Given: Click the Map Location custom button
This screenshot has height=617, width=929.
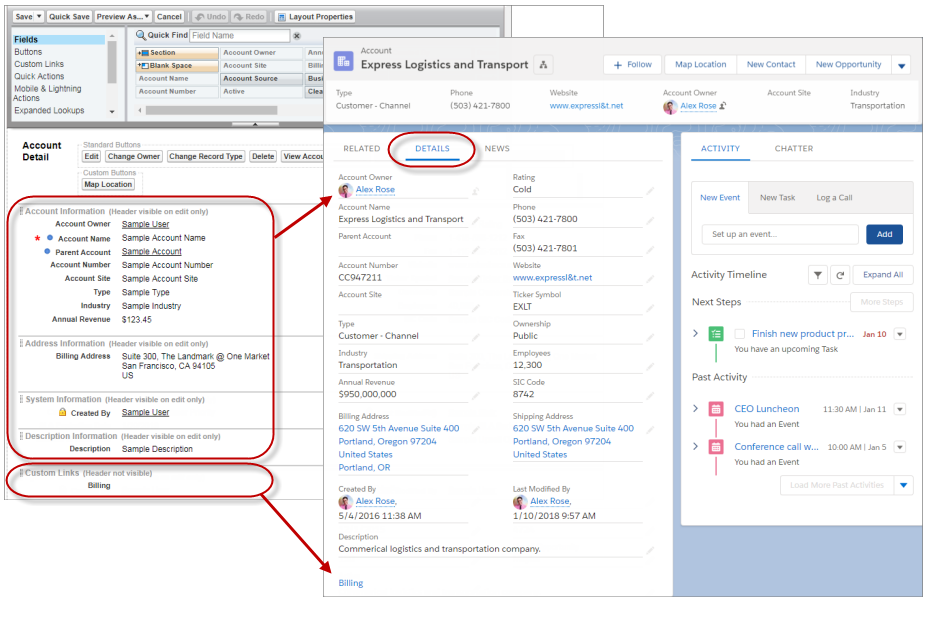Looking at the screenshot, I should click(108, 184).
